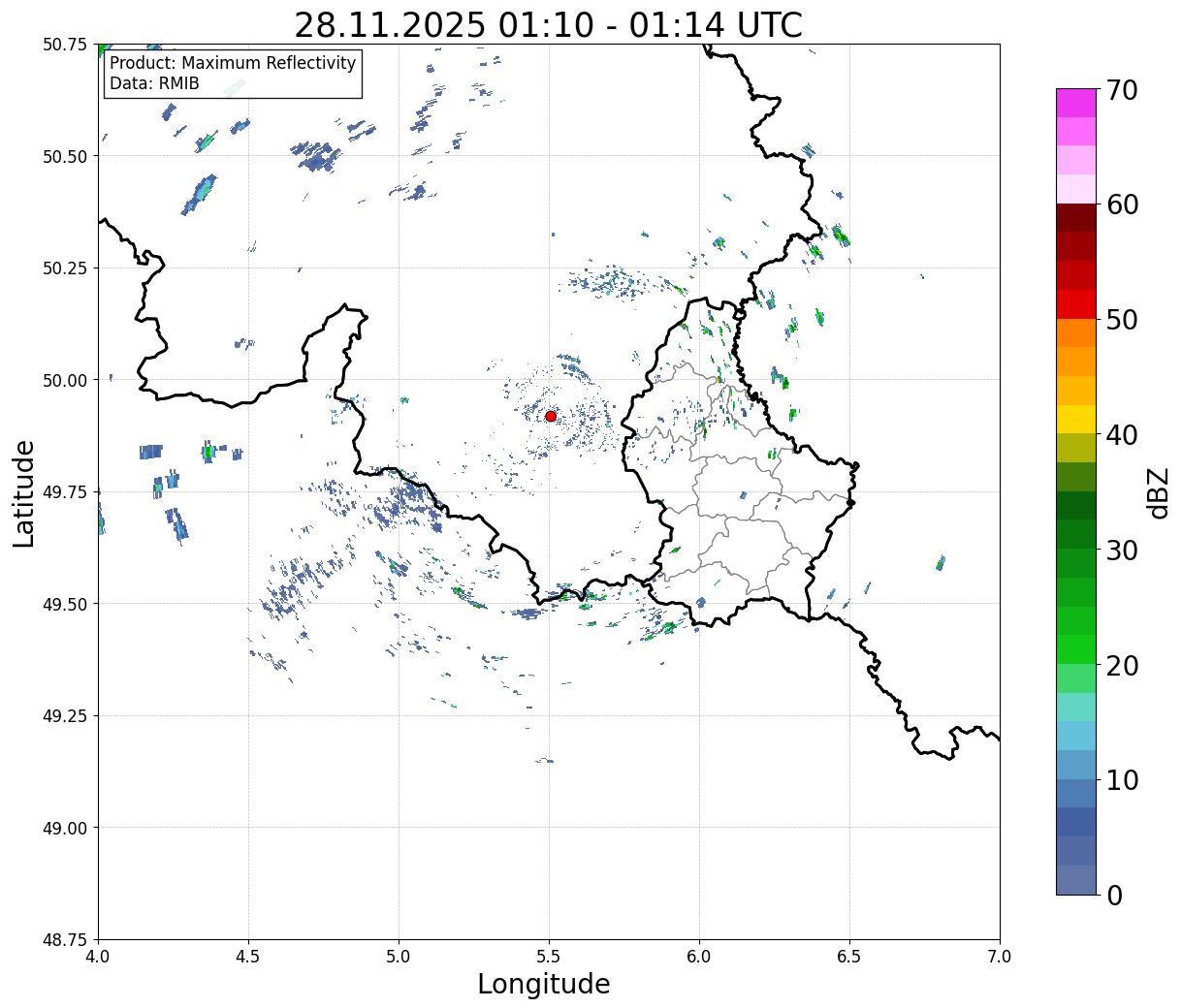The height and width of the screenshot is (1008, 1182).
Task: Click longitude tick label 4.5
Action: [x=248, y=957]
